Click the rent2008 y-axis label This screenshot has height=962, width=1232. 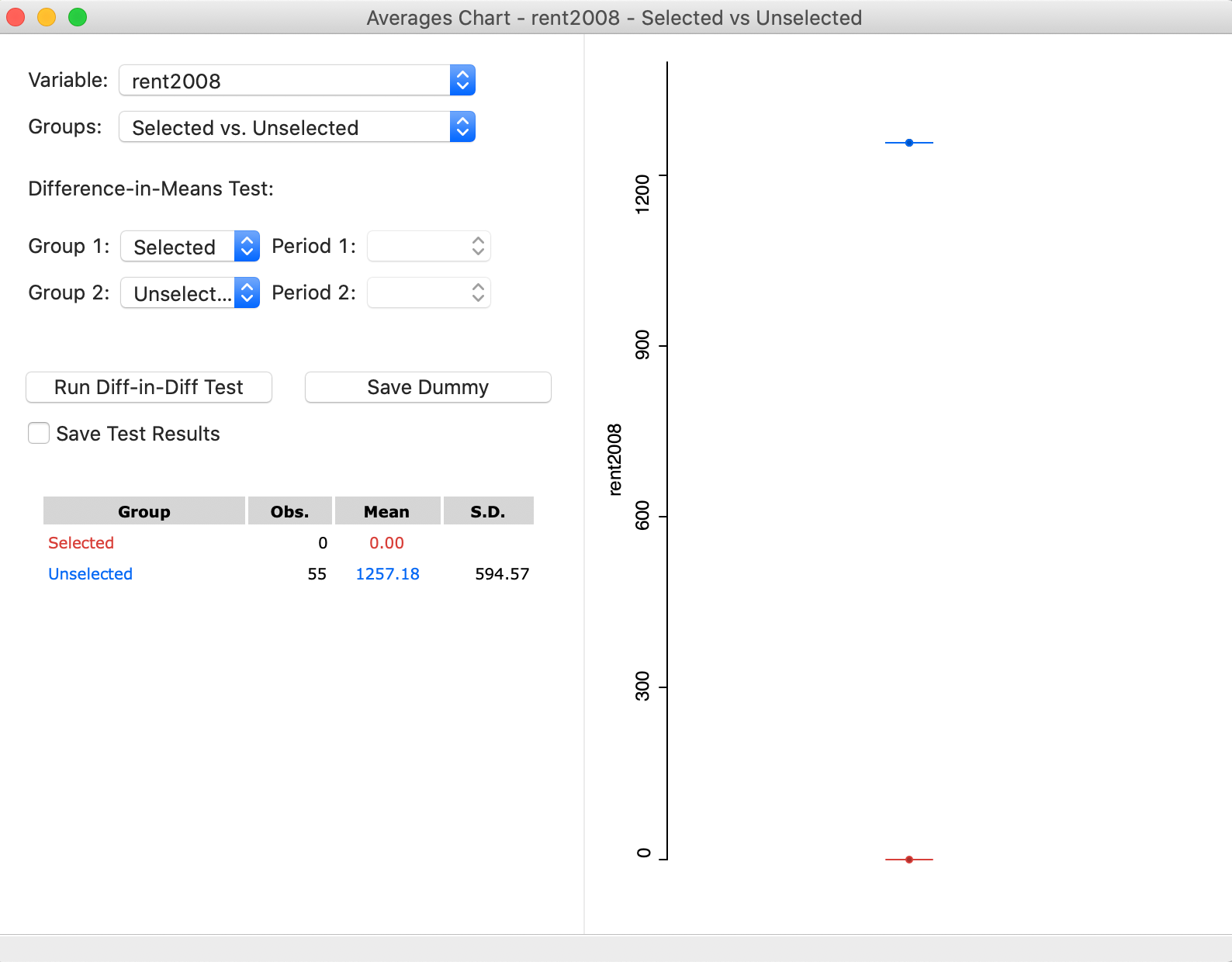click(x=614, y=459)
